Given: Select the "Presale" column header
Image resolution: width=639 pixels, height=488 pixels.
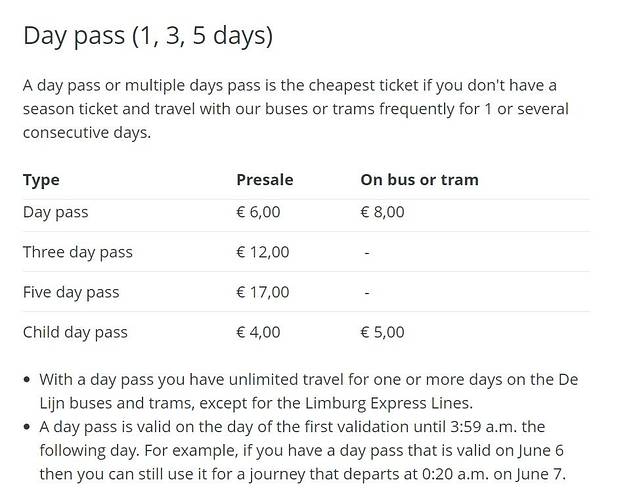Looking at the screenshot, I should coord(264,180).
